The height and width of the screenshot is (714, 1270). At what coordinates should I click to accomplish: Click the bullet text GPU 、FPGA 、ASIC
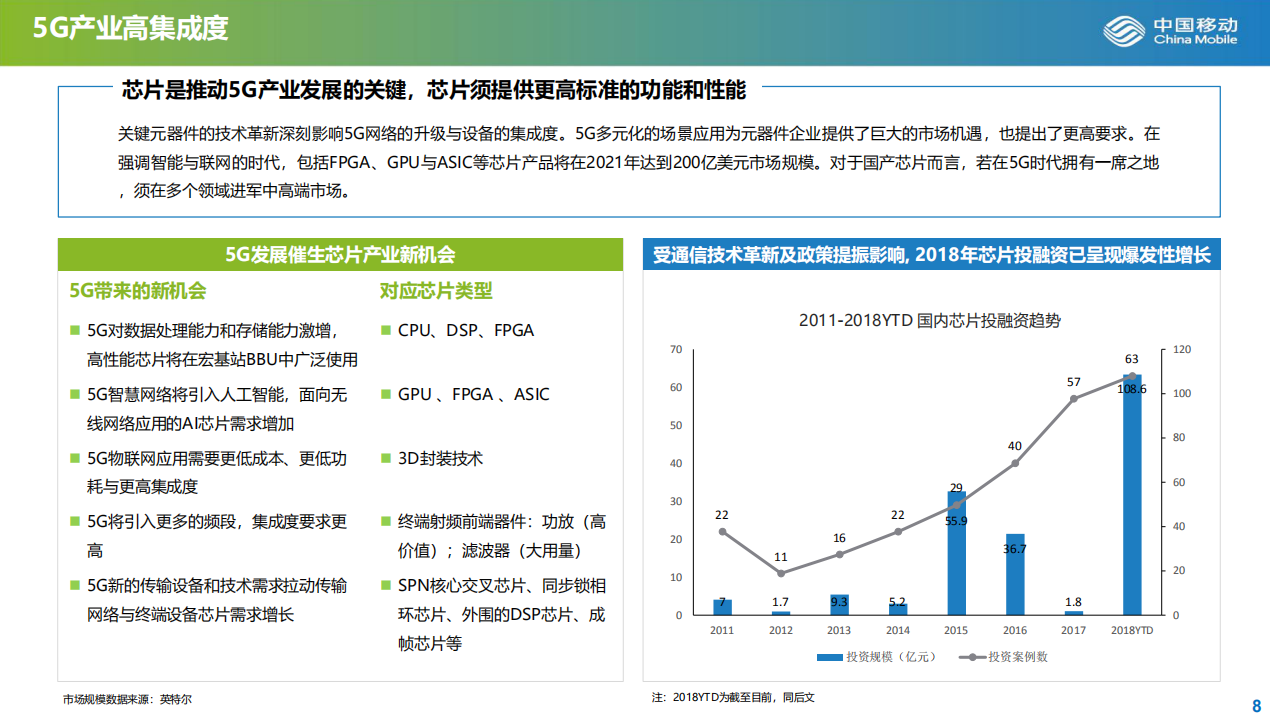point(474,394)
